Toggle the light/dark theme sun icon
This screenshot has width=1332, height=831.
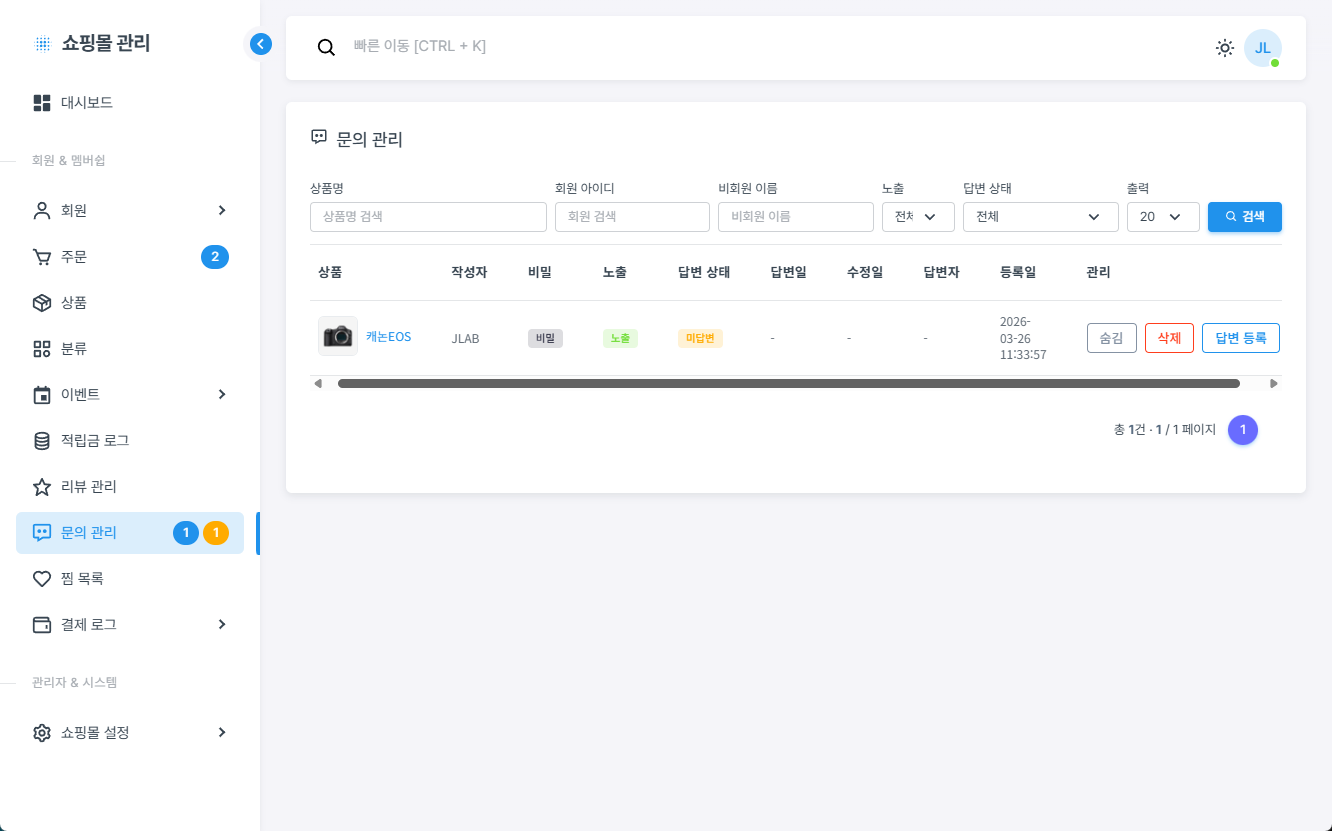(x=1224, y=48)
